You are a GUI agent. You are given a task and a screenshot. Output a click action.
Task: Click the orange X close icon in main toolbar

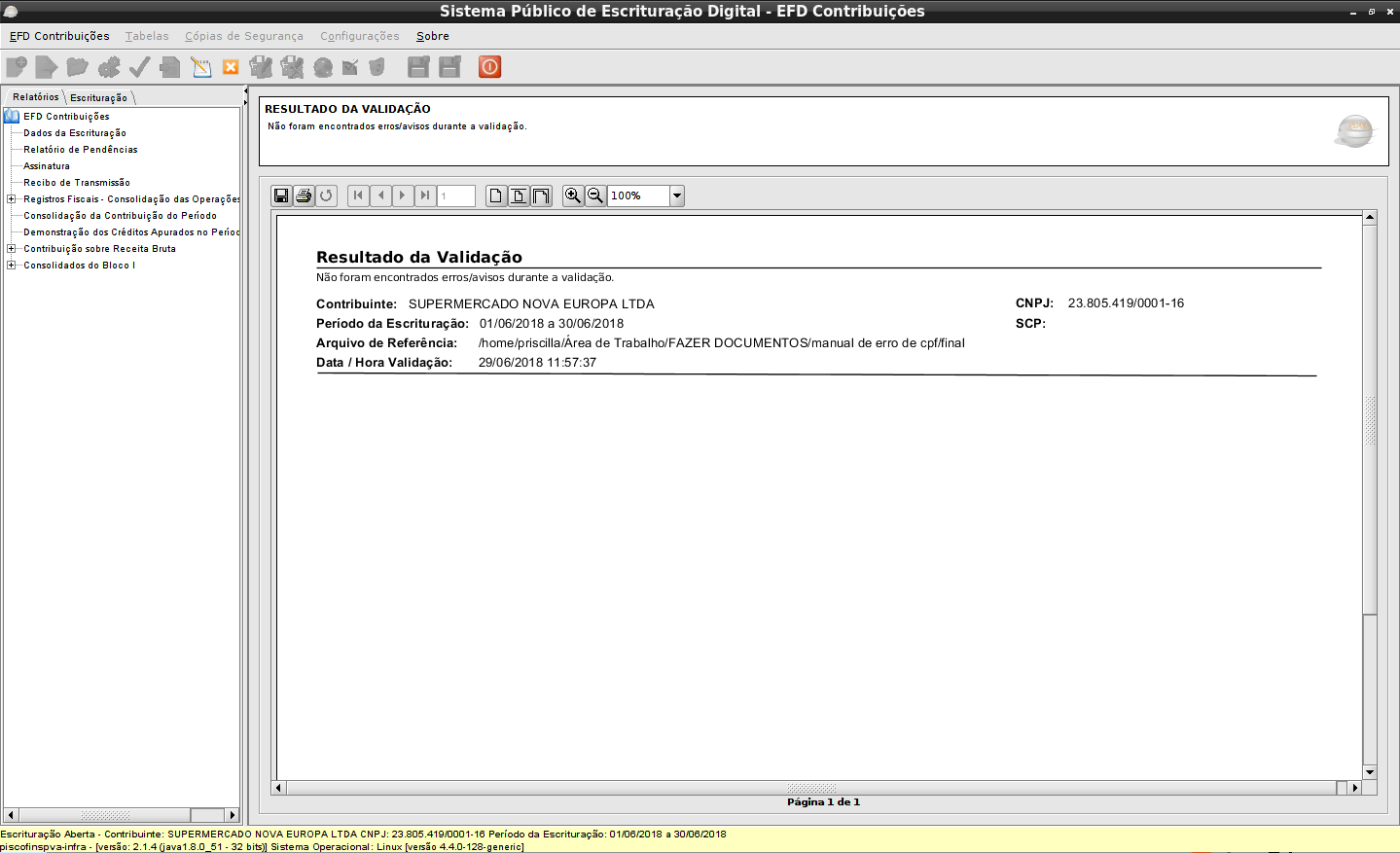[231, 67]
